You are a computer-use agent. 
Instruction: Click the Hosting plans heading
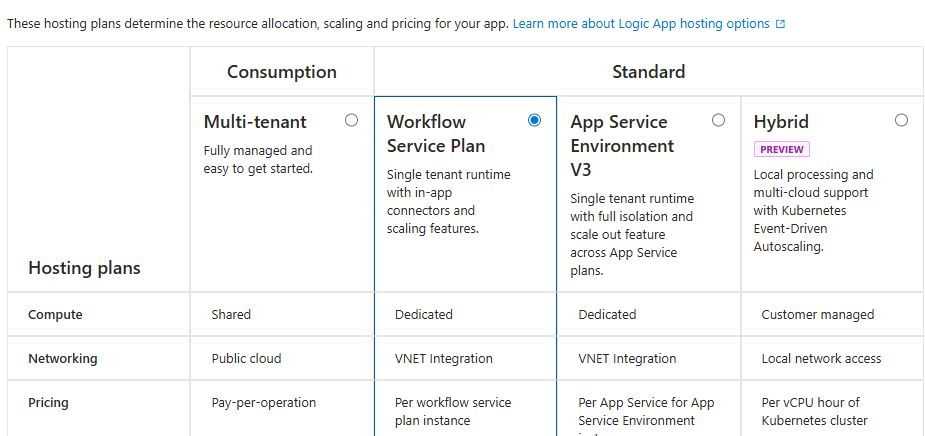[84, 268]
